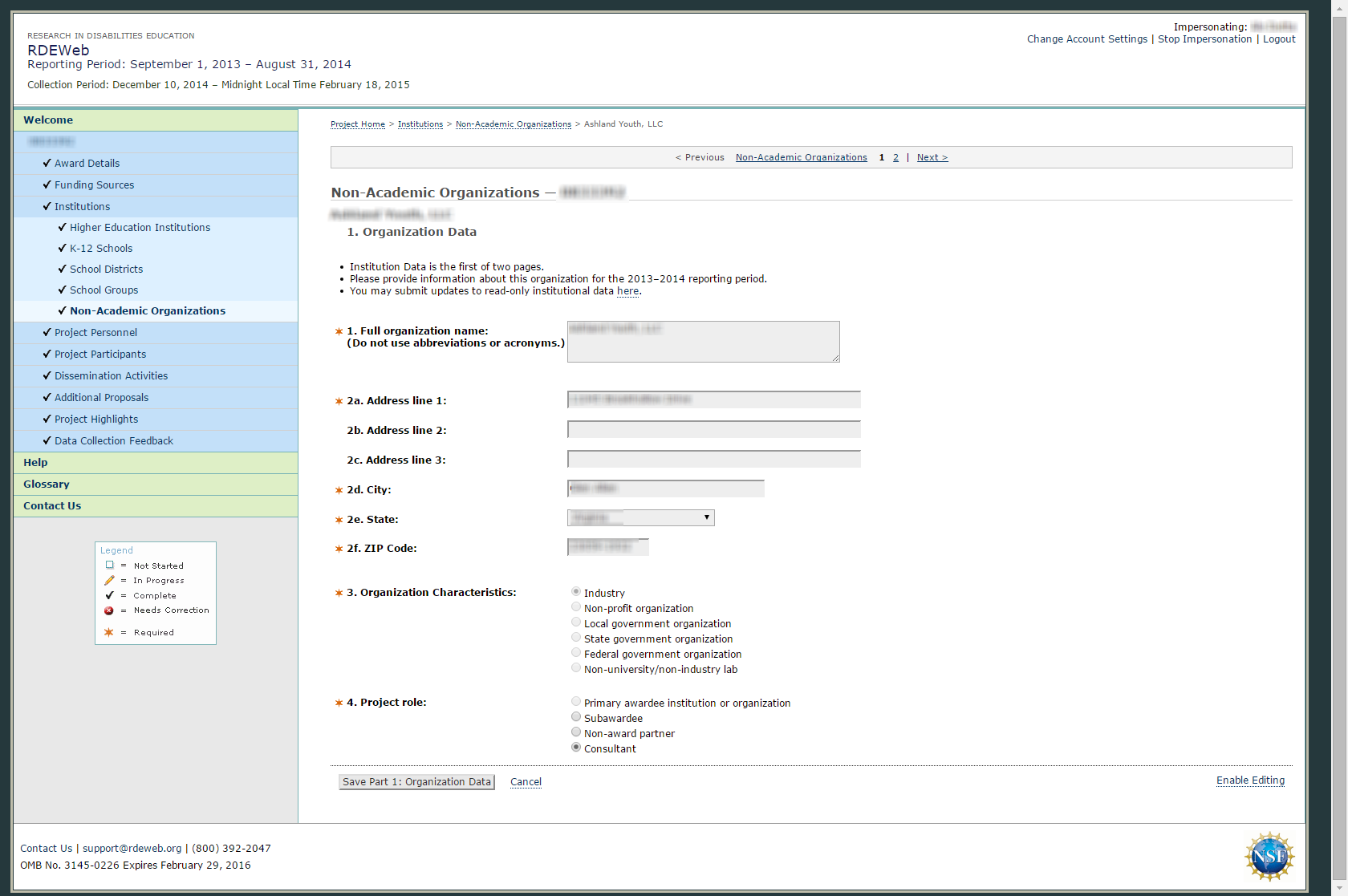Click checkmark icon beside Dissemination Activities

pos(47,375)
